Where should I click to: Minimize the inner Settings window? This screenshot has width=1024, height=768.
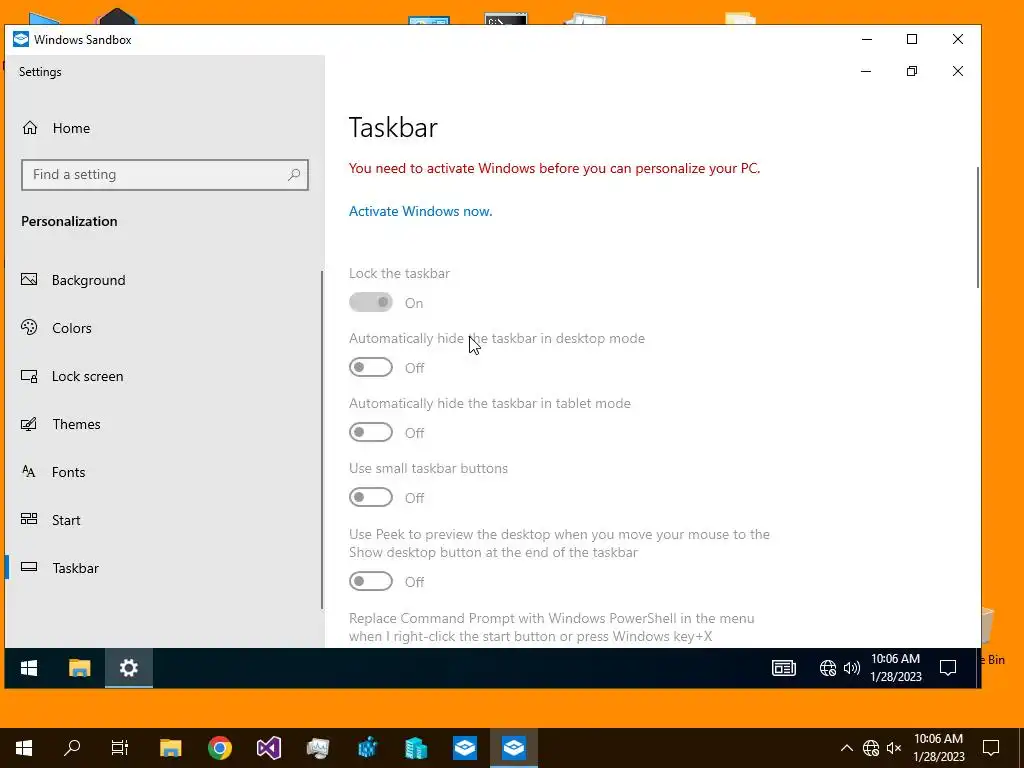click(x=866, y=71)
